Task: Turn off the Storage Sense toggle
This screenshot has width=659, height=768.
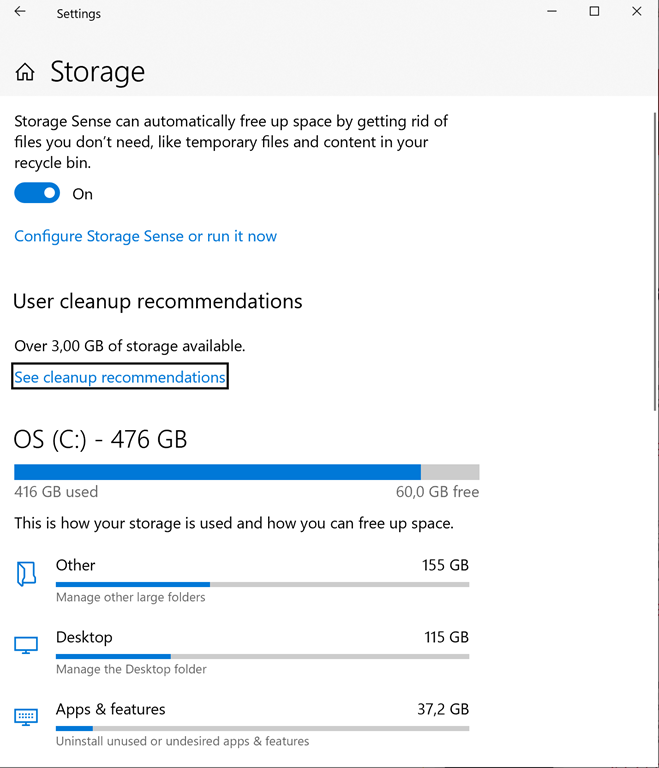Action: click(x=37, y=194)
